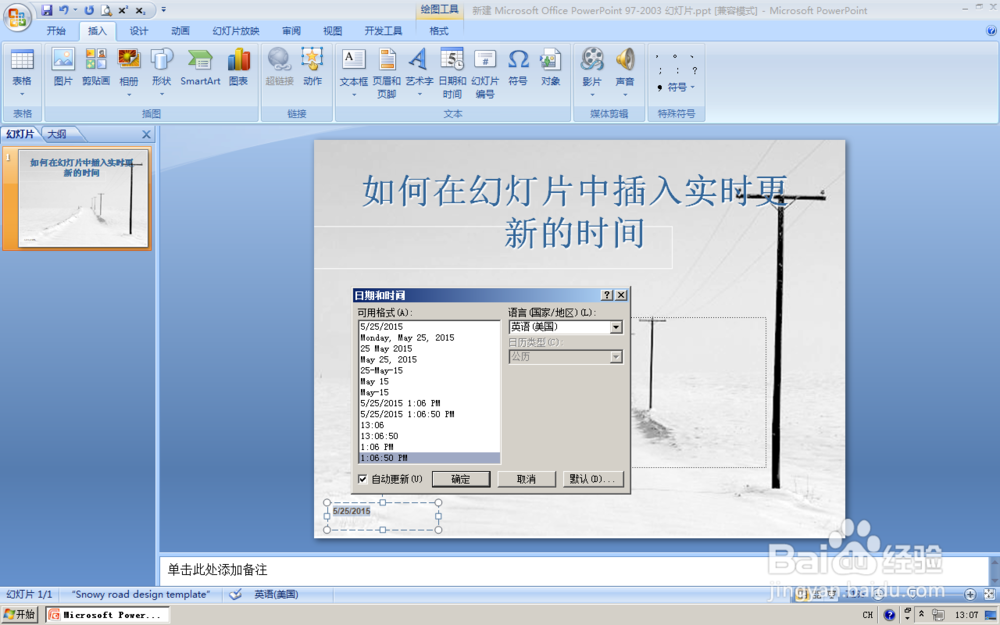The width and height of the screenshot is (1000, 625).
Task: Switch to the 开始 ribbon tab
Action: coord(56,31)
